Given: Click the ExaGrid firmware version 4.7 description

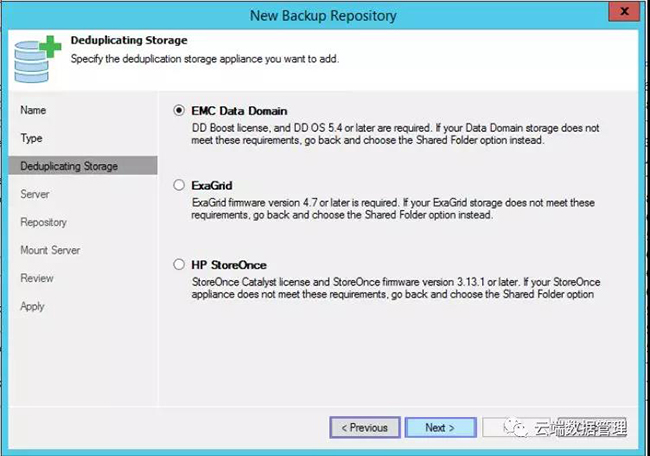Looking at the screenshot, I should 393,209.
